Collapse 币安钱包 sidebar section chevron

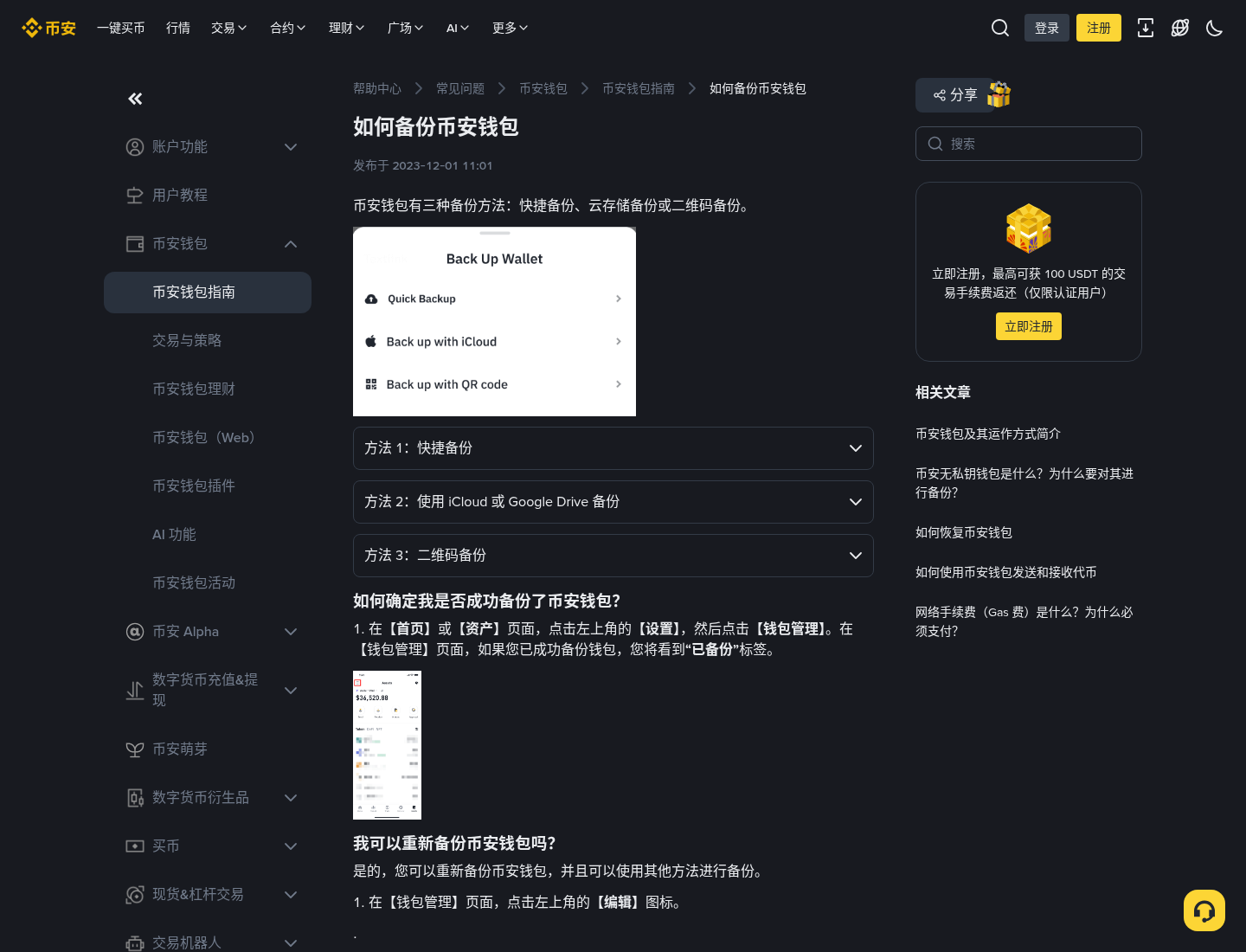pyautogui.click(x=291, y=244)
